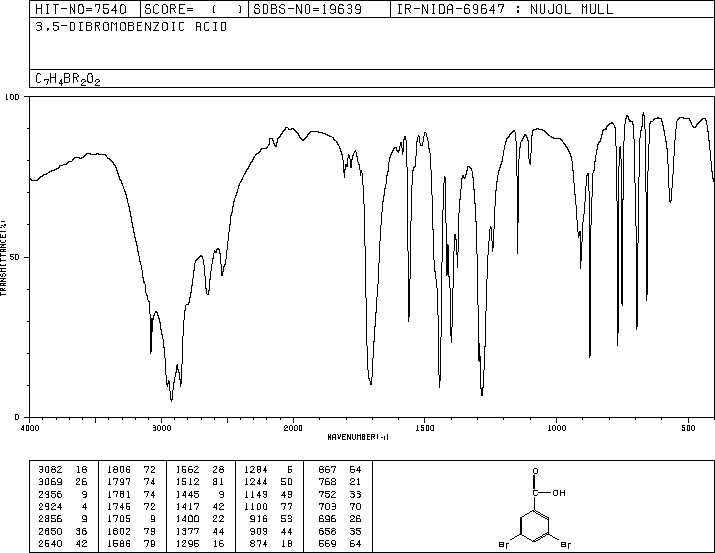Viewport: 715px width, 553px height.
Task: Select the 1400 peak entry
Action: coord(200,519)
